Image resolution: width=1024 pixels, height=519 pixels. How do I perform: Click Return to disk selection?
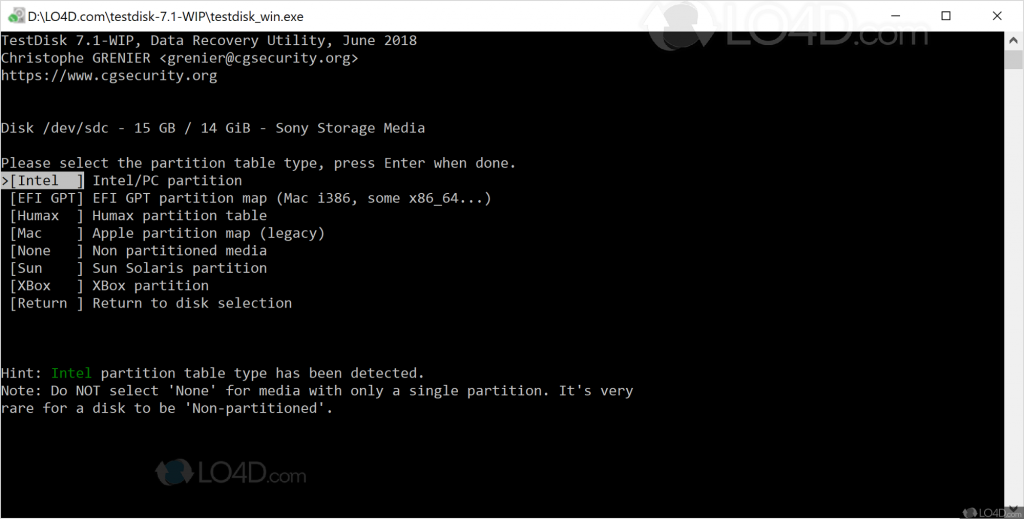[x=150, y=304]
